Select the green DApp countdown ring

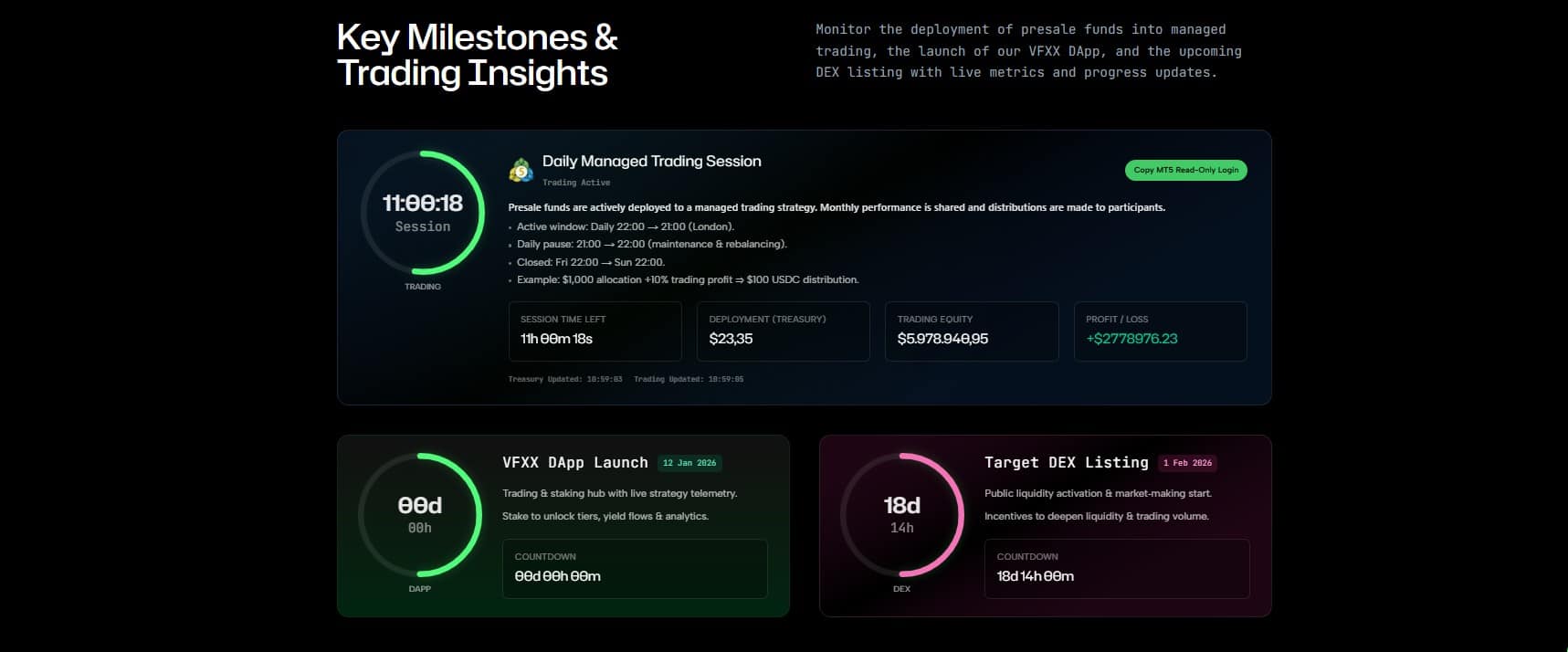pos(420,515)
